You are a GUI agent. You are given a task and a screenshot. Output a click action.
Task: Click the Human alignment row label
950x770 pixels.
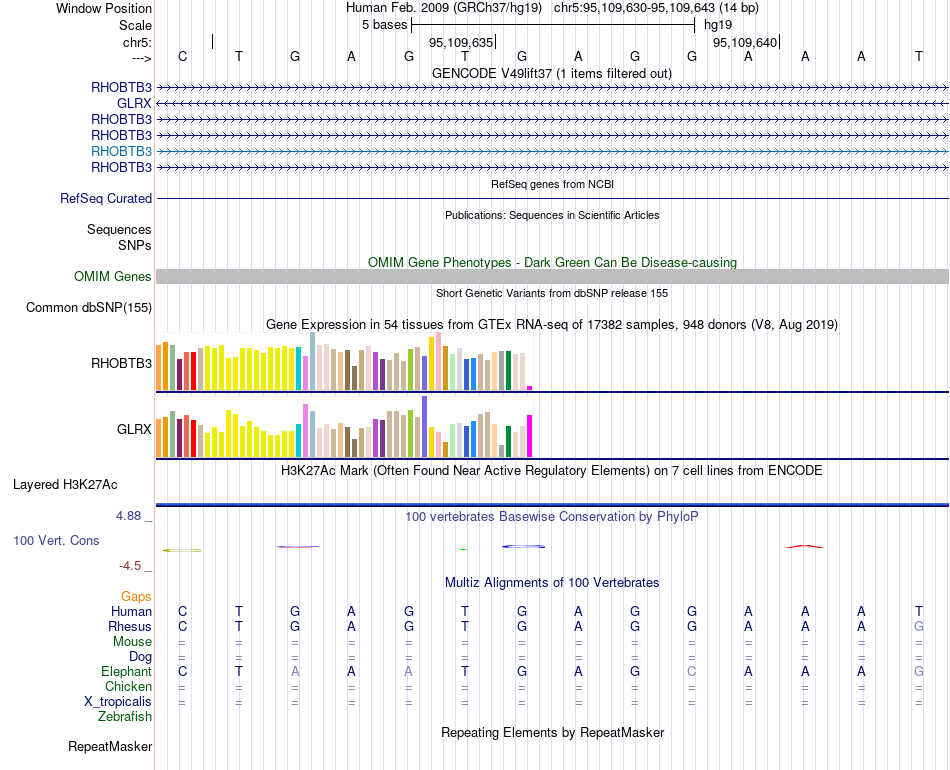point(131,611)
